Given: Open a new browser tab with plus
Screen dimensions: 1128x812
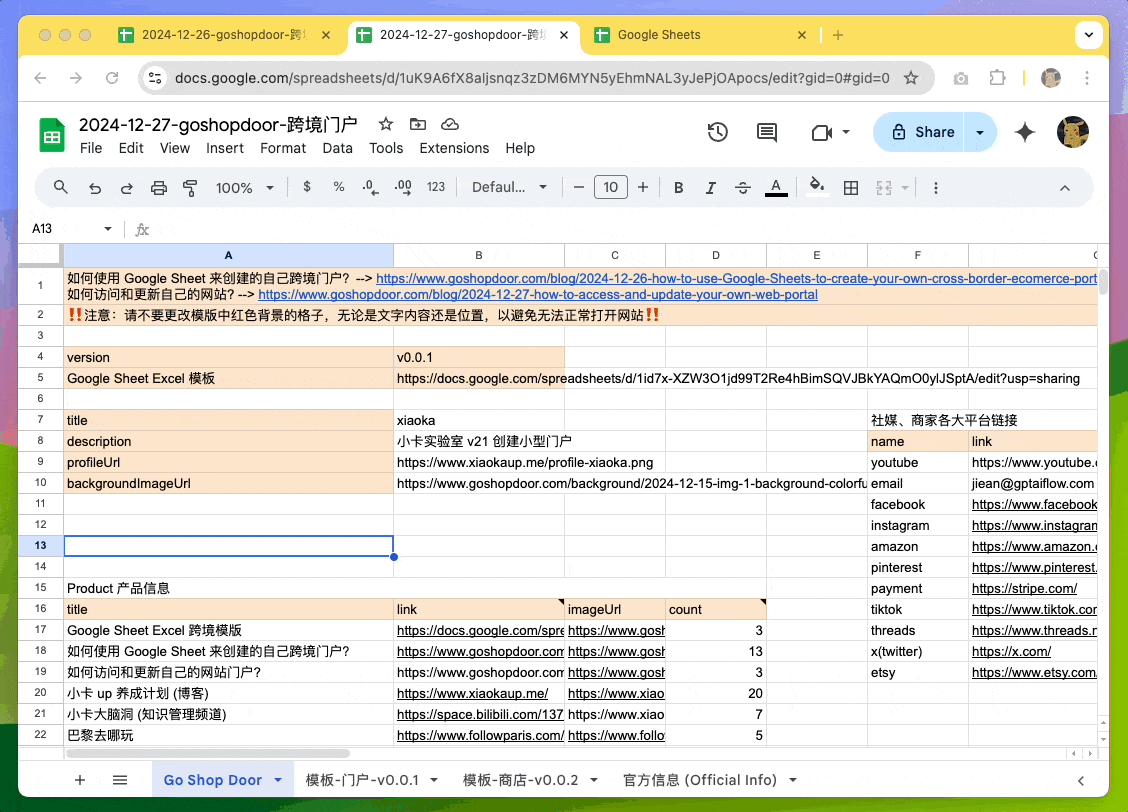Looking at the screenshot, I should tap(837, 35).
